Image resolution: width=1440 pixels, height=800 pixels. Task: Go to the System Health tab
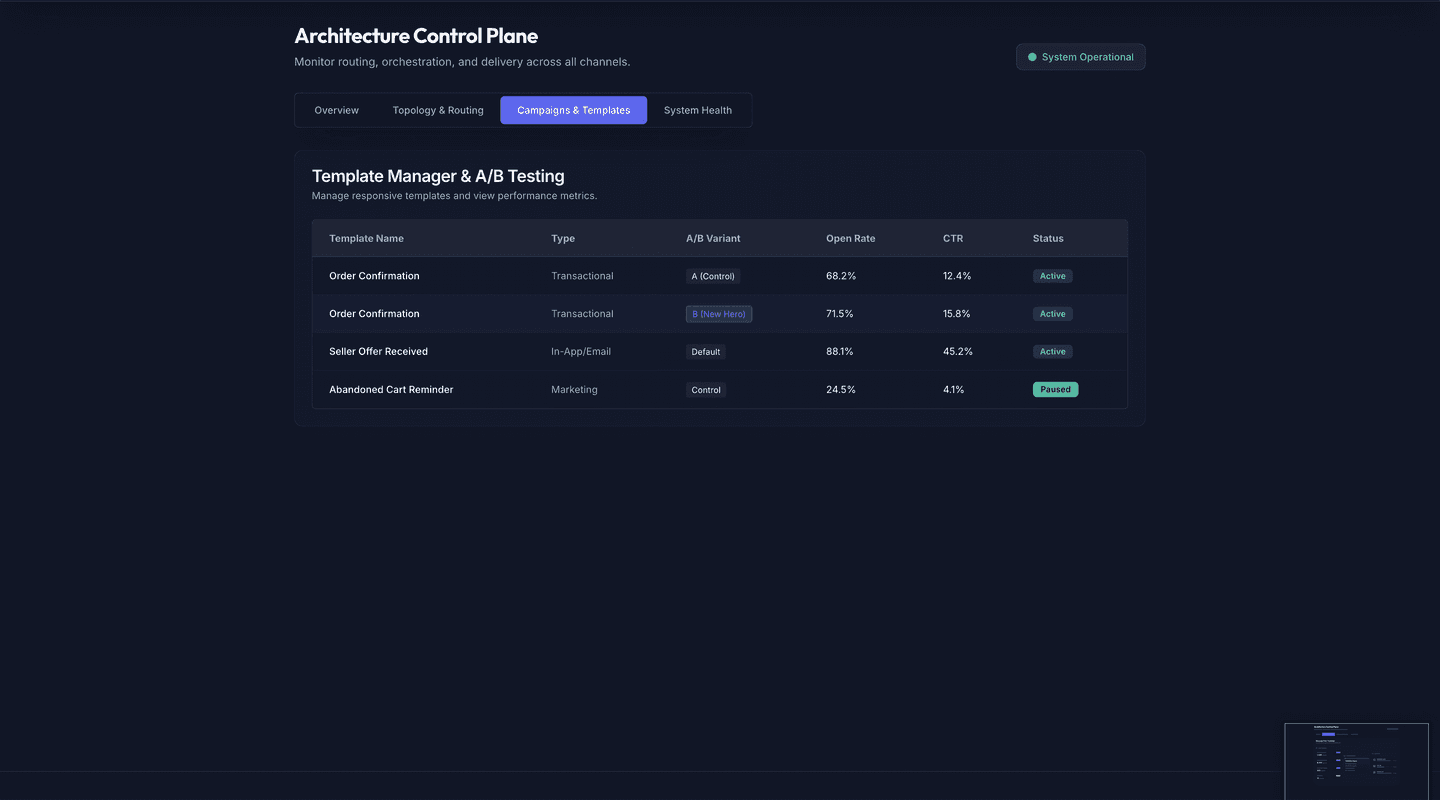[x=697, y=110]
